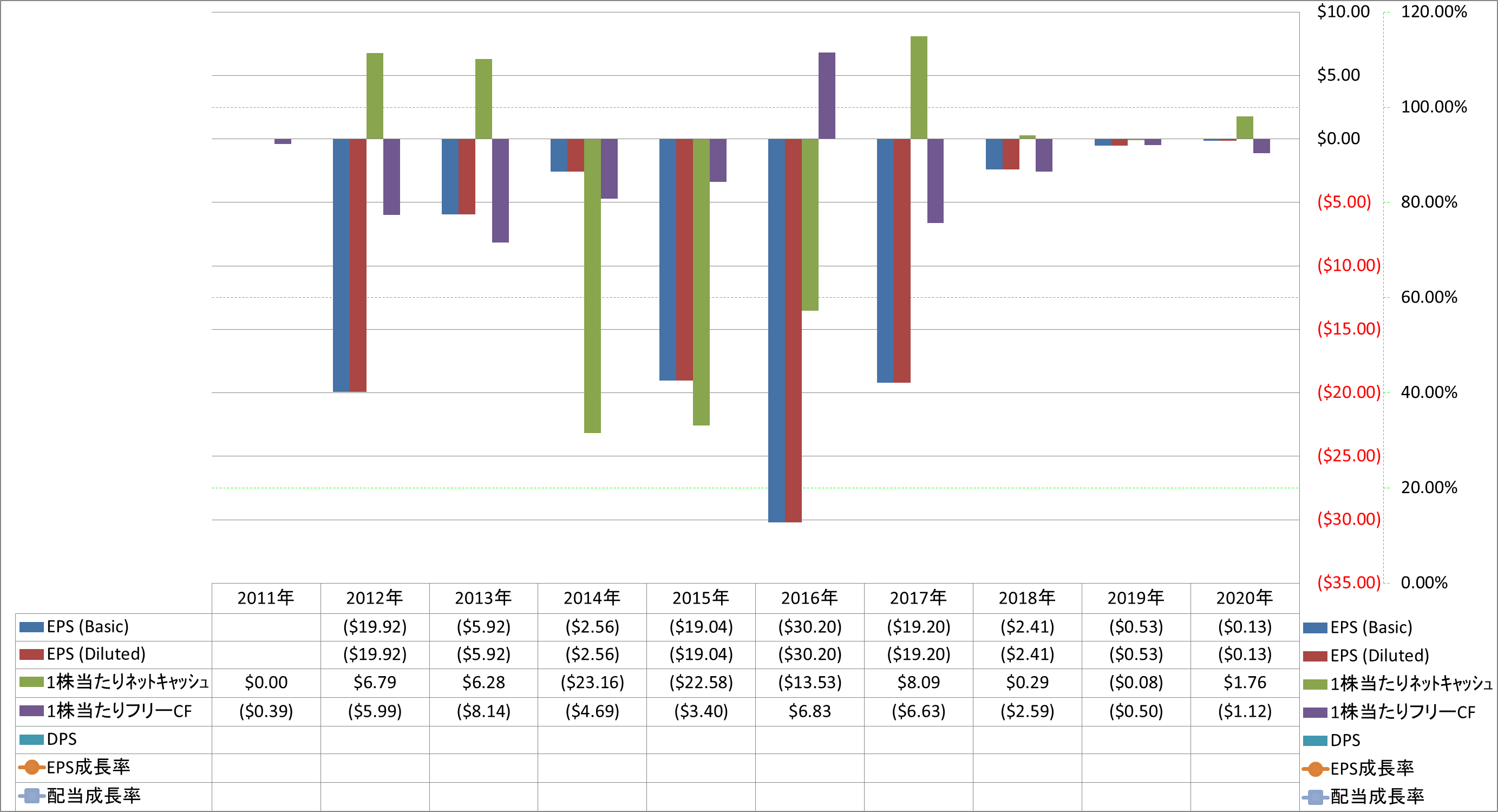Click the 120.00% secondary axis label
This screenshot has width=1498, height=812.
tap(1434, 11)
